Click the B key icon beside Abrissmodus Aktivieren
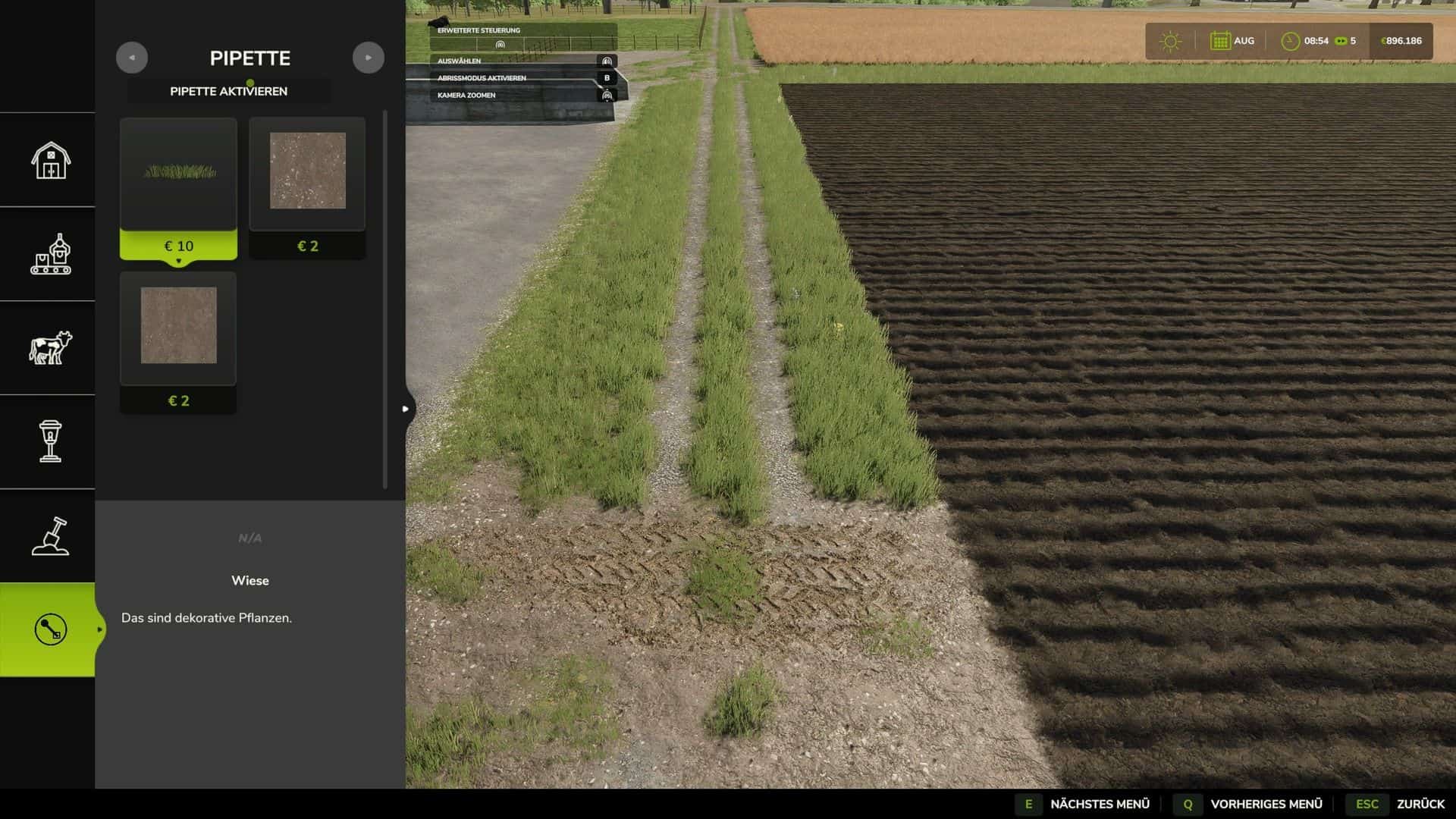 pyautogui.click(x=607, y=78)
